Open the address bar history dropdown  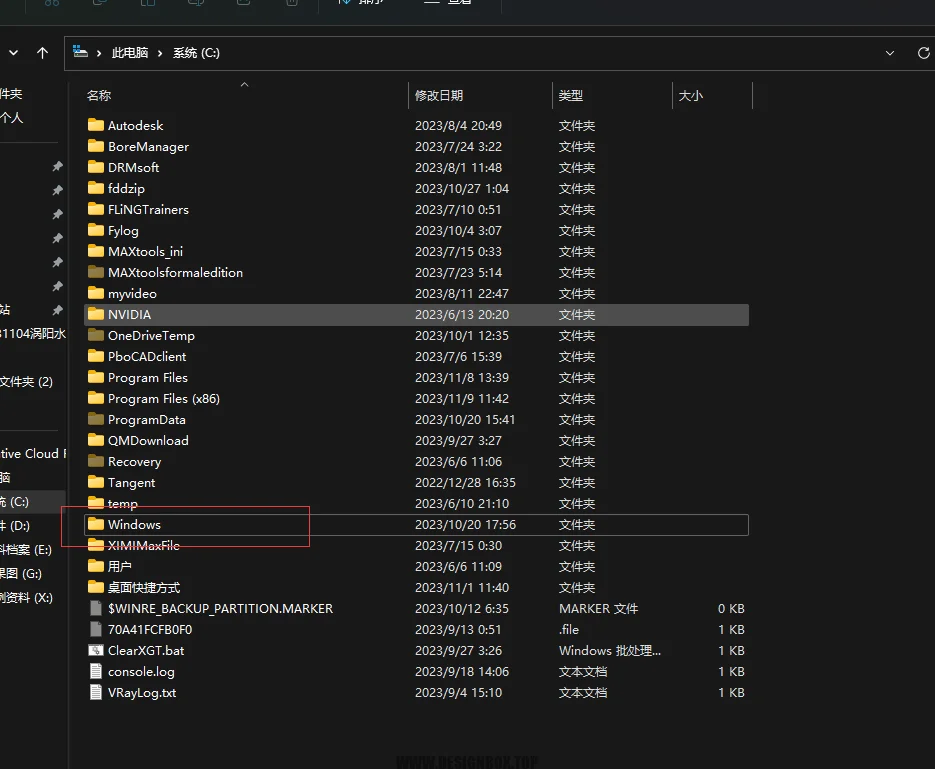(890, 53)
